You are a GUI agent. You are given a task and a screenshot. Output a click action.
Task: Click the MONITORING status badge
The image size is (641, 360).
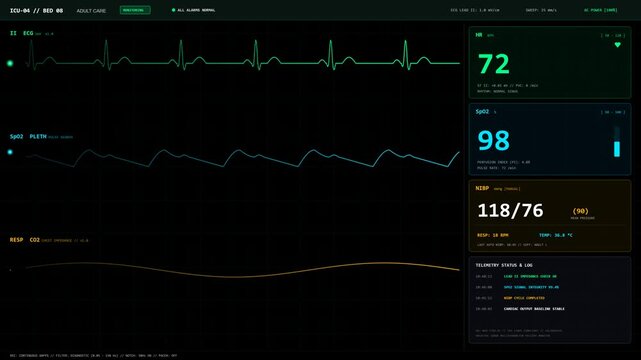(x=135, y=10)
